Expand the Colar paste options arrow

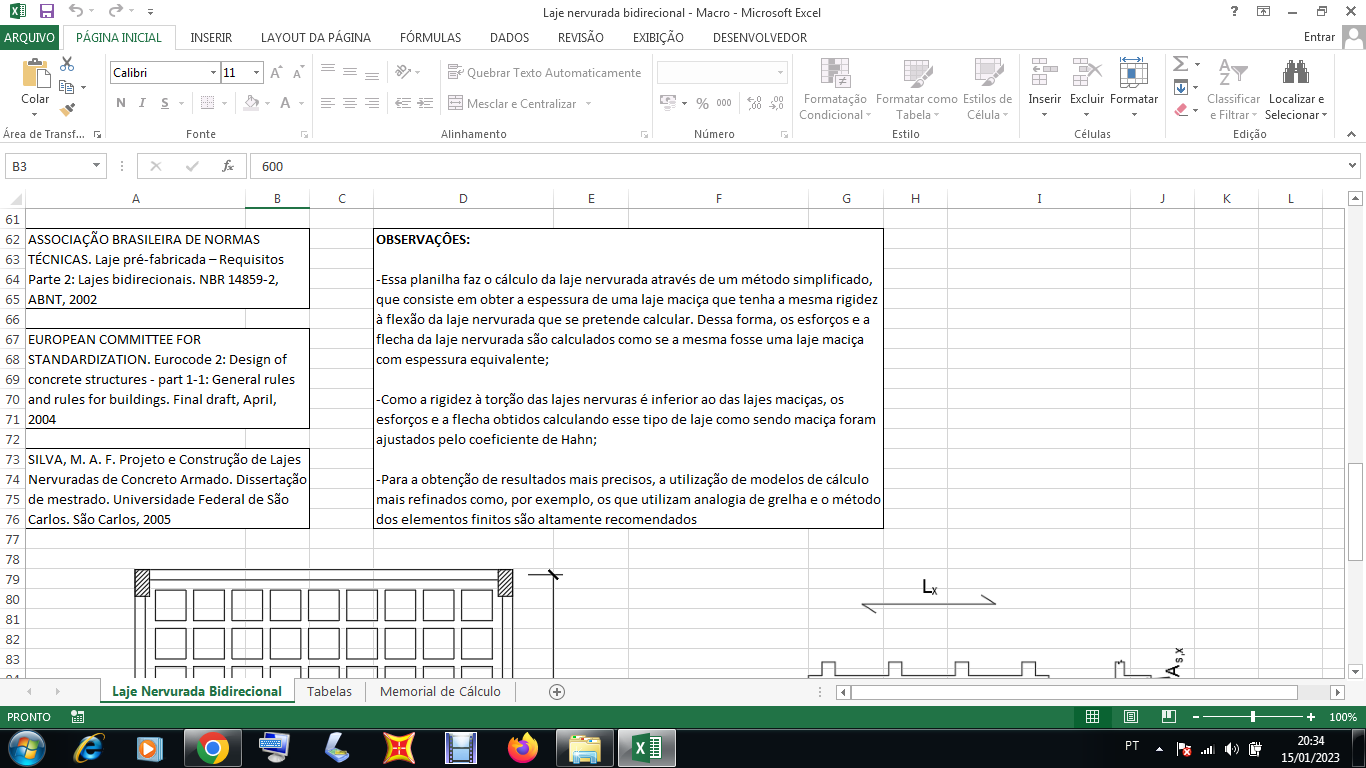(35, 115)
